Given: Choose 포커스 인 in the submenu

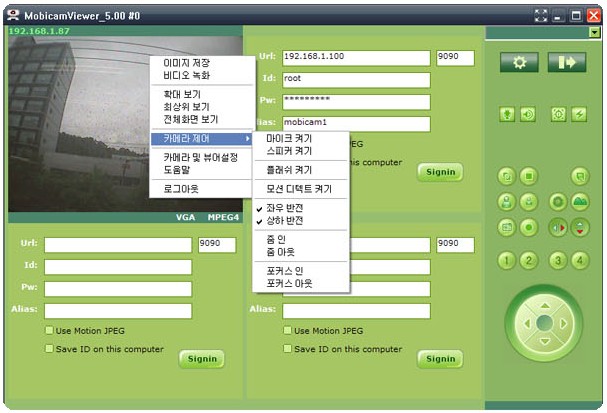Looking at the screenshot, I should [301, 271].
